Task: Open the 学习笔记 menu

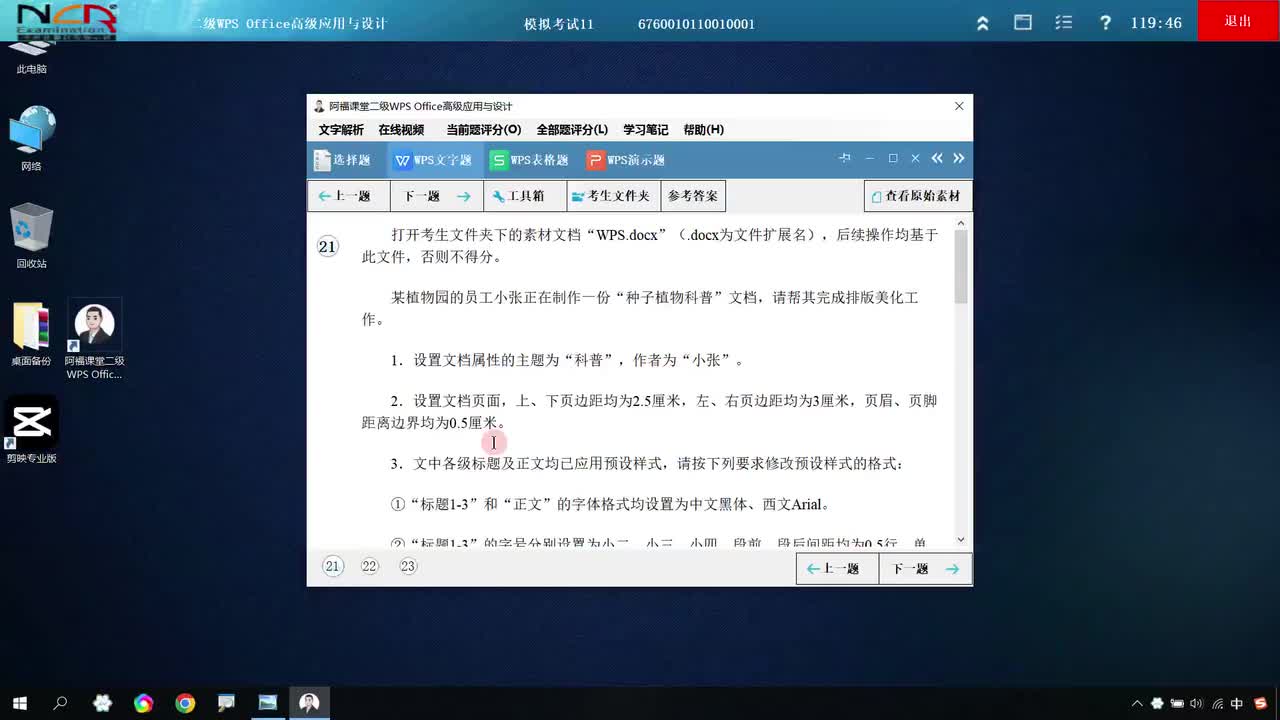Action: [646, 130]
